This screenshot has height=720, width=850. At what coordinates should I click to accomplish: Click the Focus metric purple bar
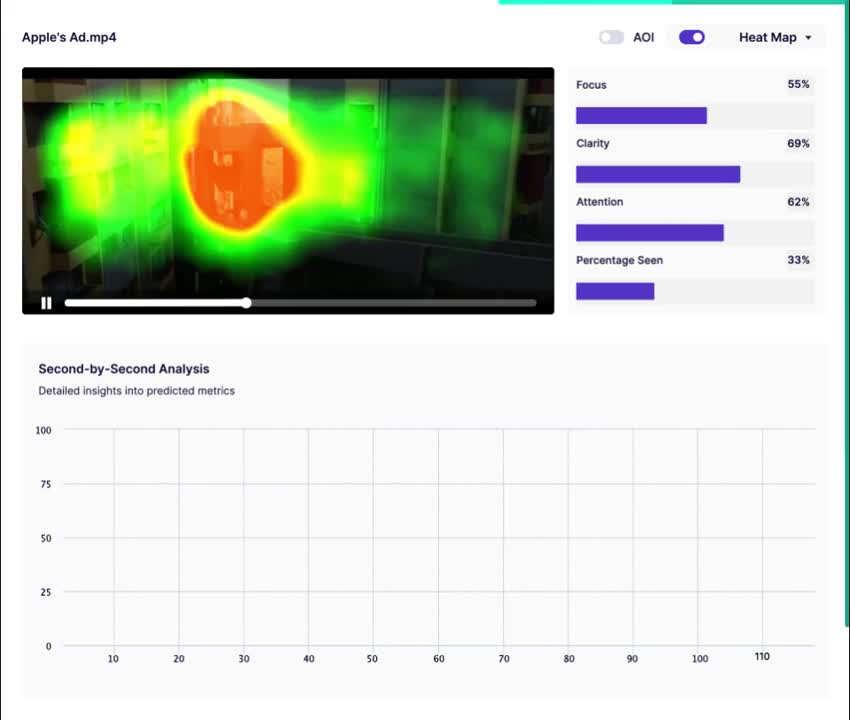pos(641,115)
